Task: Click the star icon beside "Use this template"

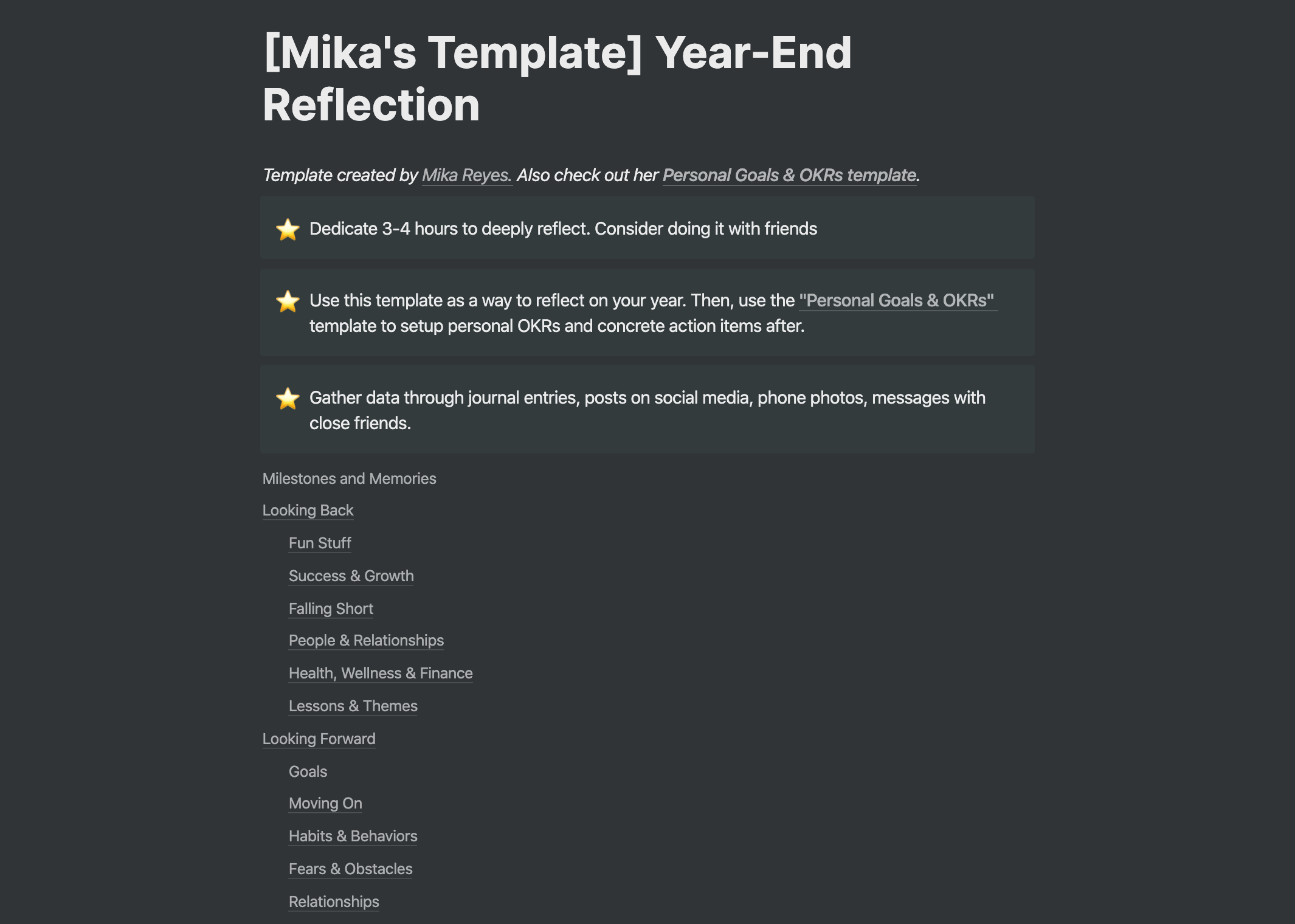Action: (288, 301)
